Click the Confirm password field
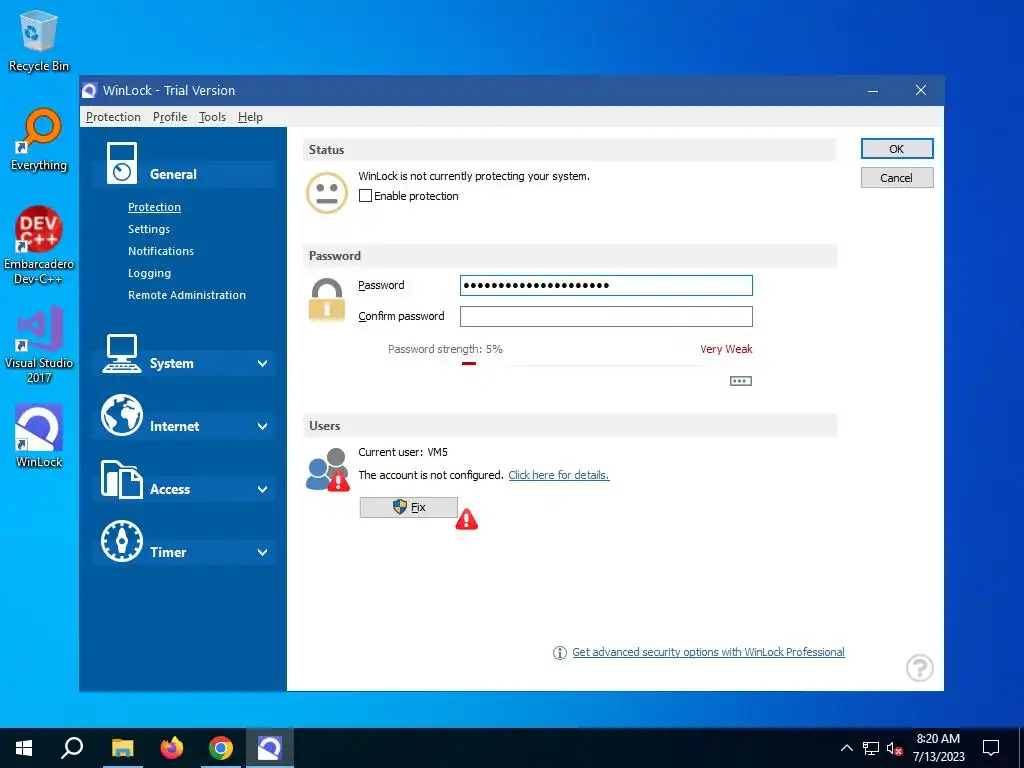Image resolution: width=1024 pixels, height=768 pixels. pyautogui.click(x=606, y=317)
